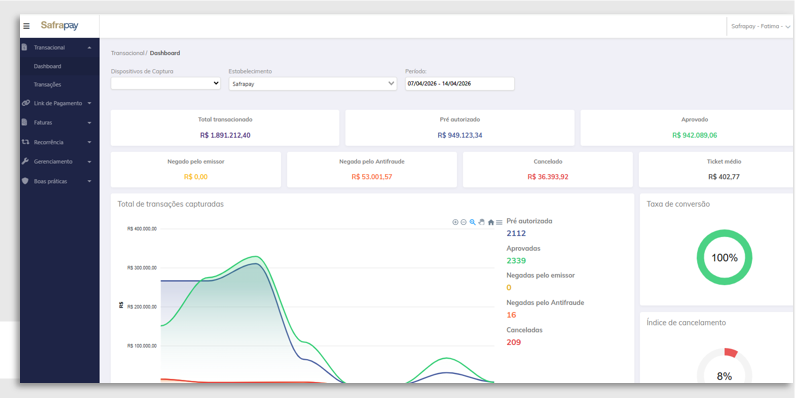
Task: Click Pré autorizado value R$ 949.123,34
Action: pos(460,136)
